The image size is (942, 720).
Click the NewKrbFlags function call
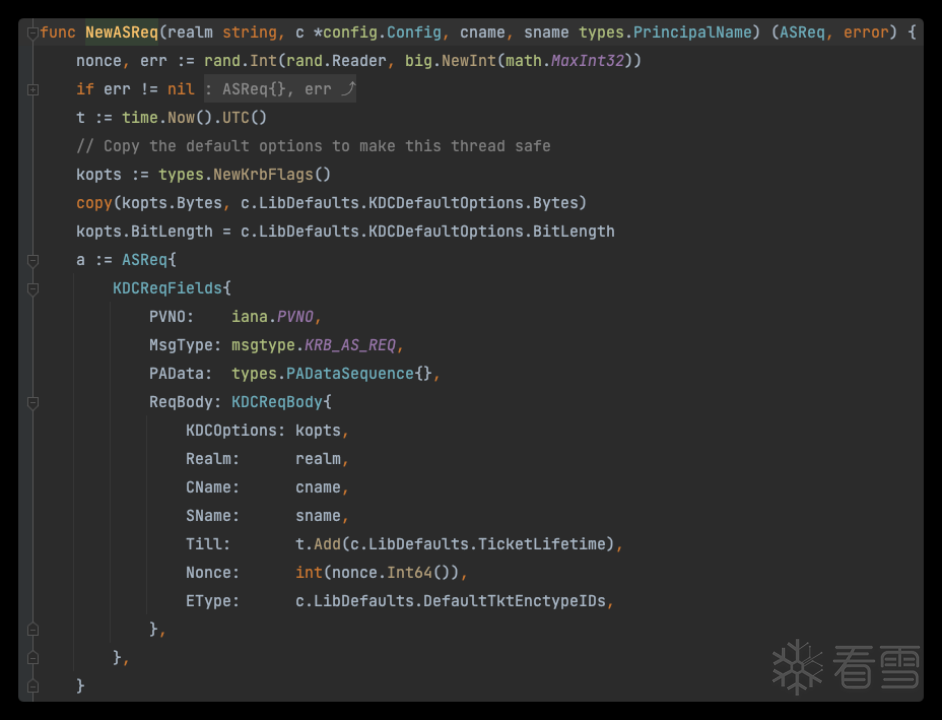(x=263, y=174)
